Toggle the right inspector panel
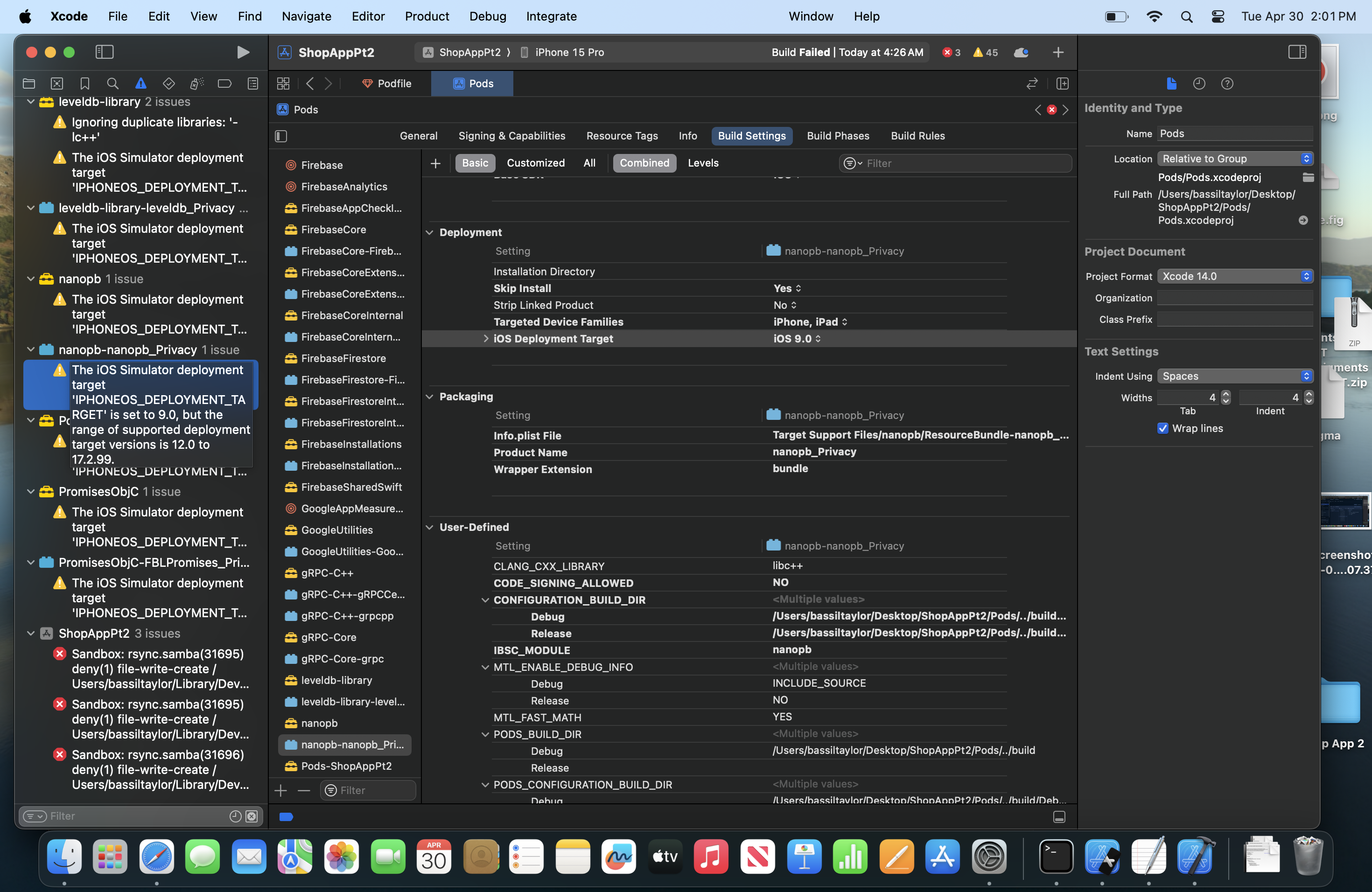Image resolution: width=1372 pixels, height=892 pixels. pos(1297,52)
